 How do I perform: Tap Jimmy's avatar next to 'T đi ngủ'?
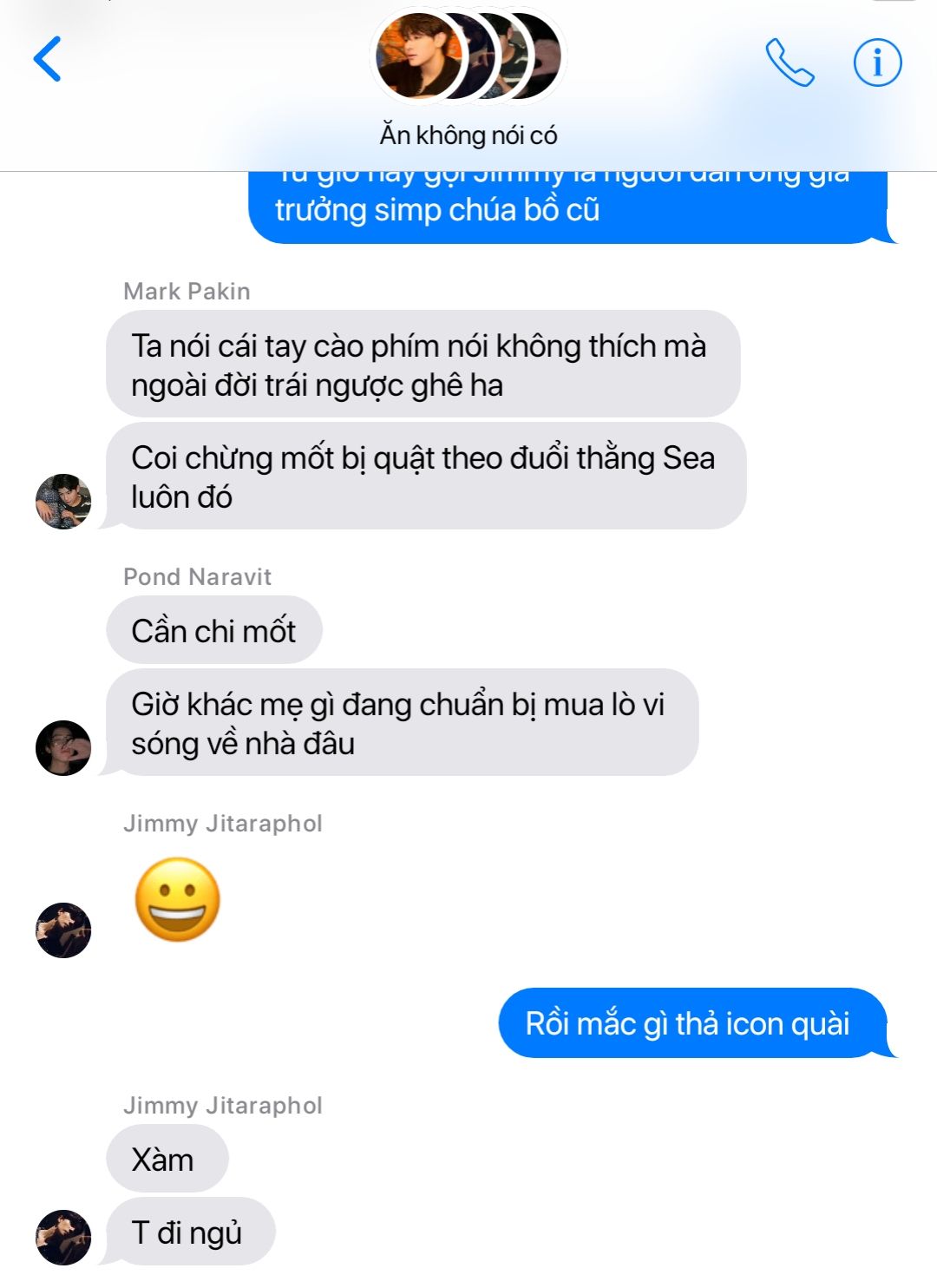63,1238
